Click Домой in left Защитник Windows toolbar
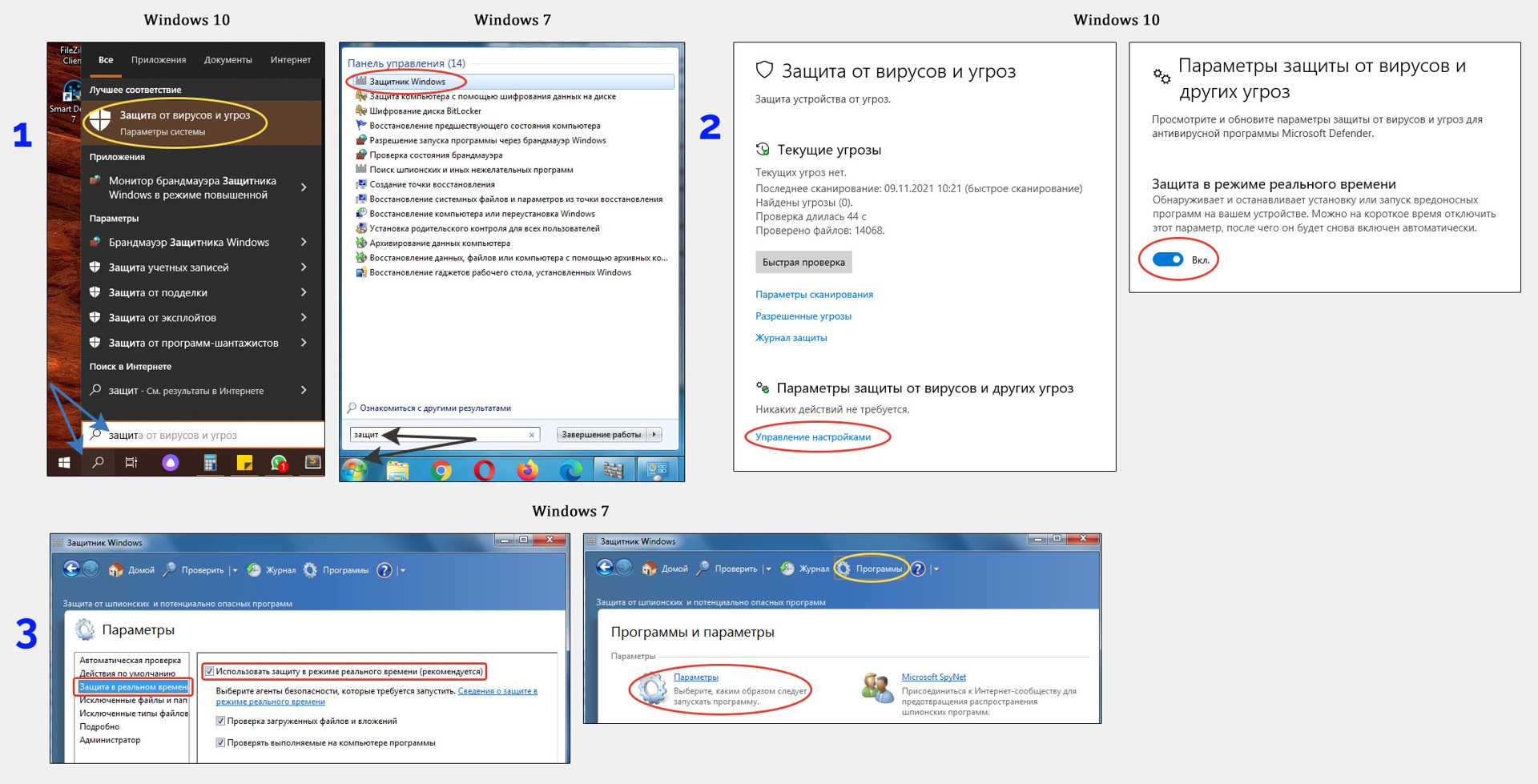 click(x=131, y=570)
